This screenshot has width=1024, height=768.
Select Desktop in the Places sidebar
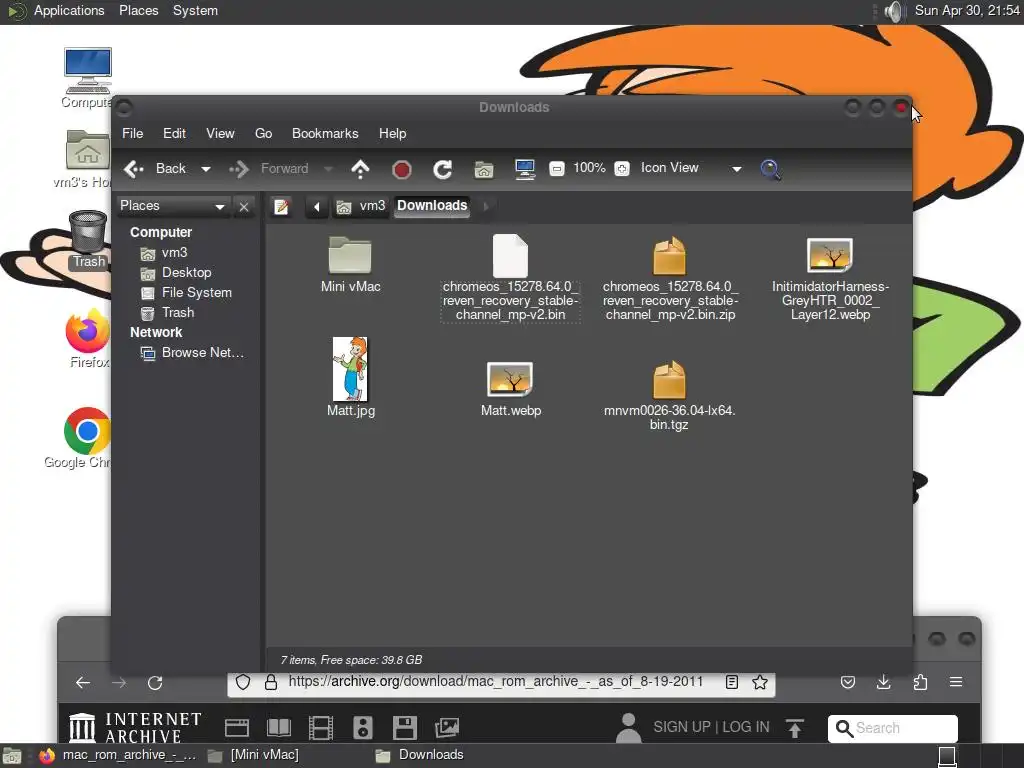[x=176, y=272]
